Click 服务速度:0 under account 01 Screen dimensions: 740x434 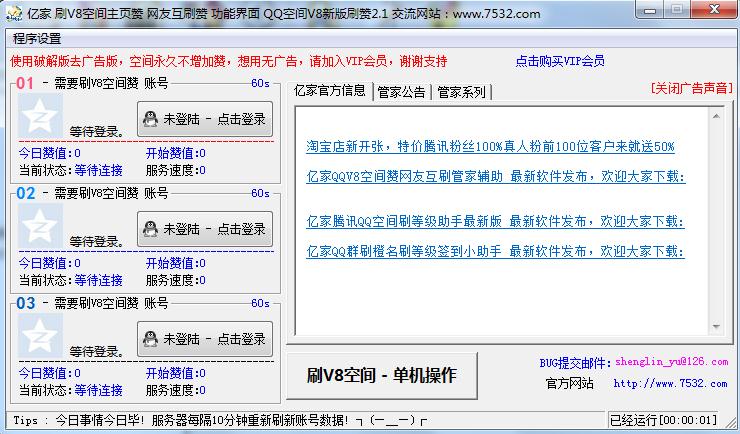point(176,170)
